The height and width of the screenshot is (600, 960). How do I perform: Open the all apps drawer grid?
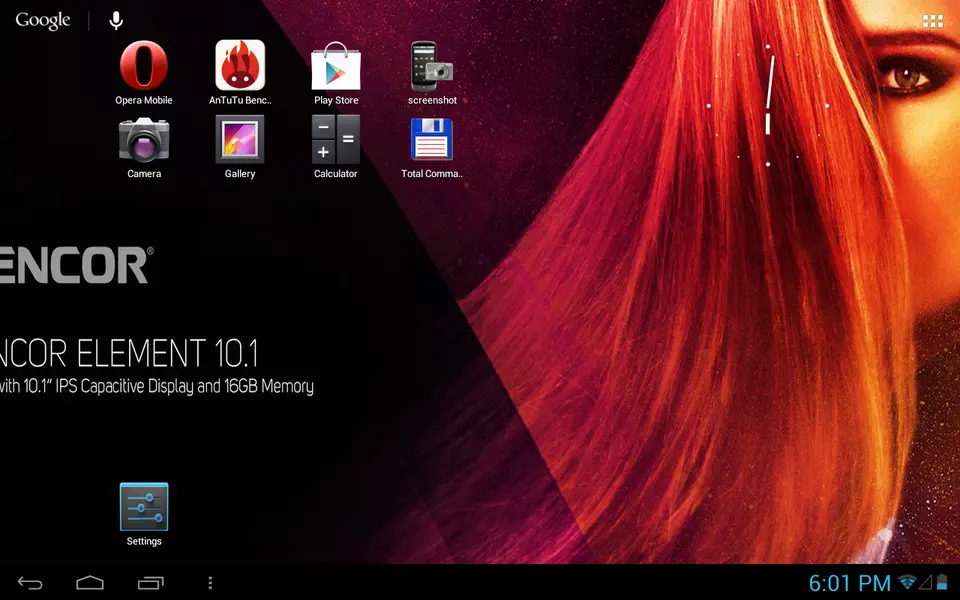932,21
